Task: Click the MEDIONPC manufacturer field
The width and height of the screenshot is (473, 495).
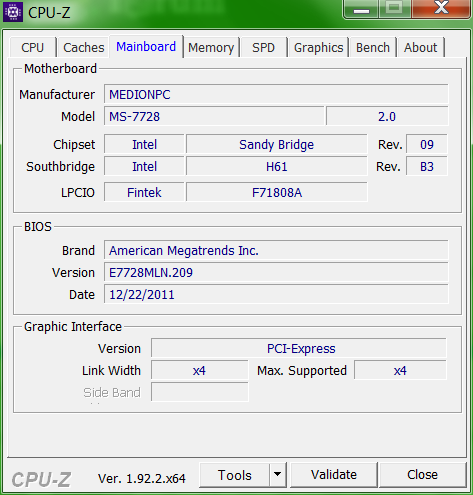Action: click(x=276, y=94)
